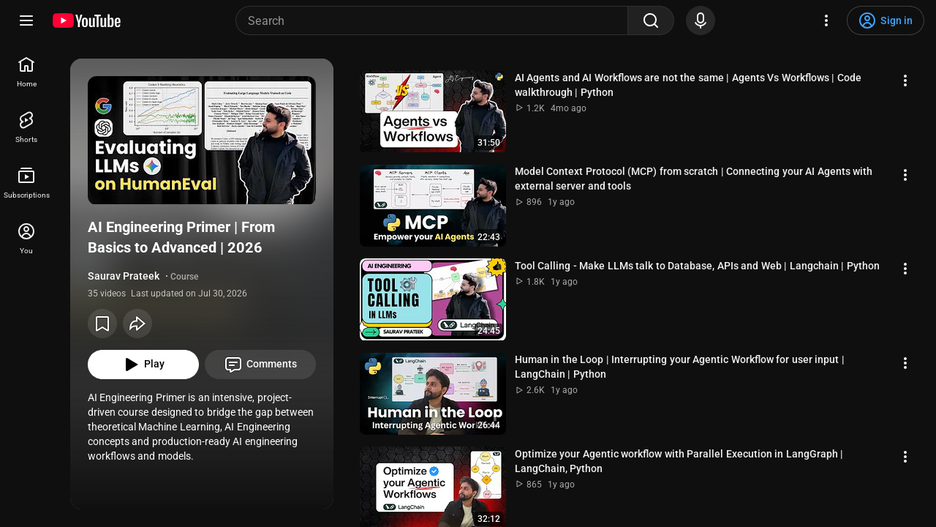Click the Evaluating LLMs playlist cover thumbnail

(202, 140)
